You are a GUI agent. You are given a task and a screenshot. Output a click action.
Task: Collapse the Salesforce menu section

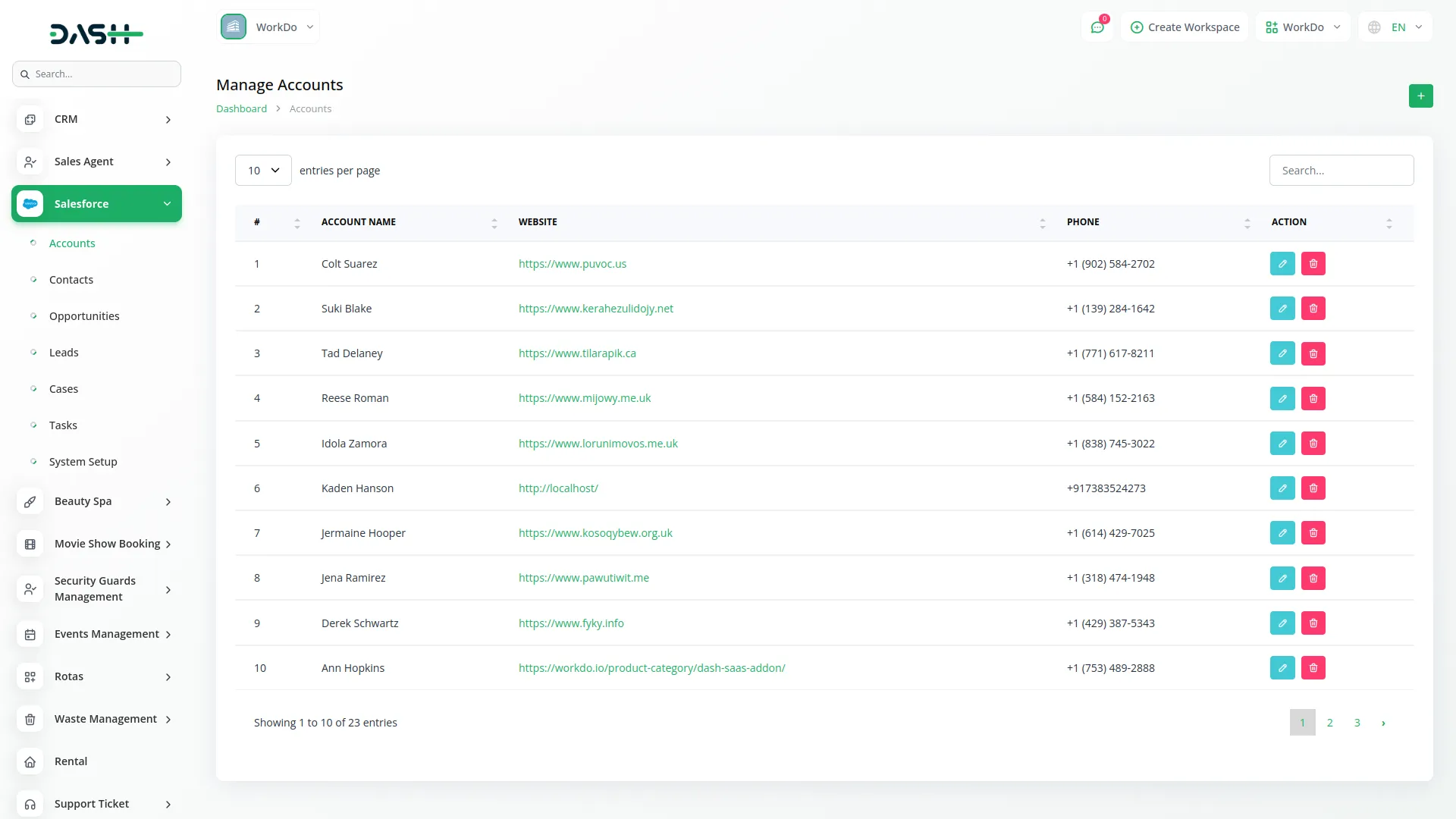click(167, 203)
